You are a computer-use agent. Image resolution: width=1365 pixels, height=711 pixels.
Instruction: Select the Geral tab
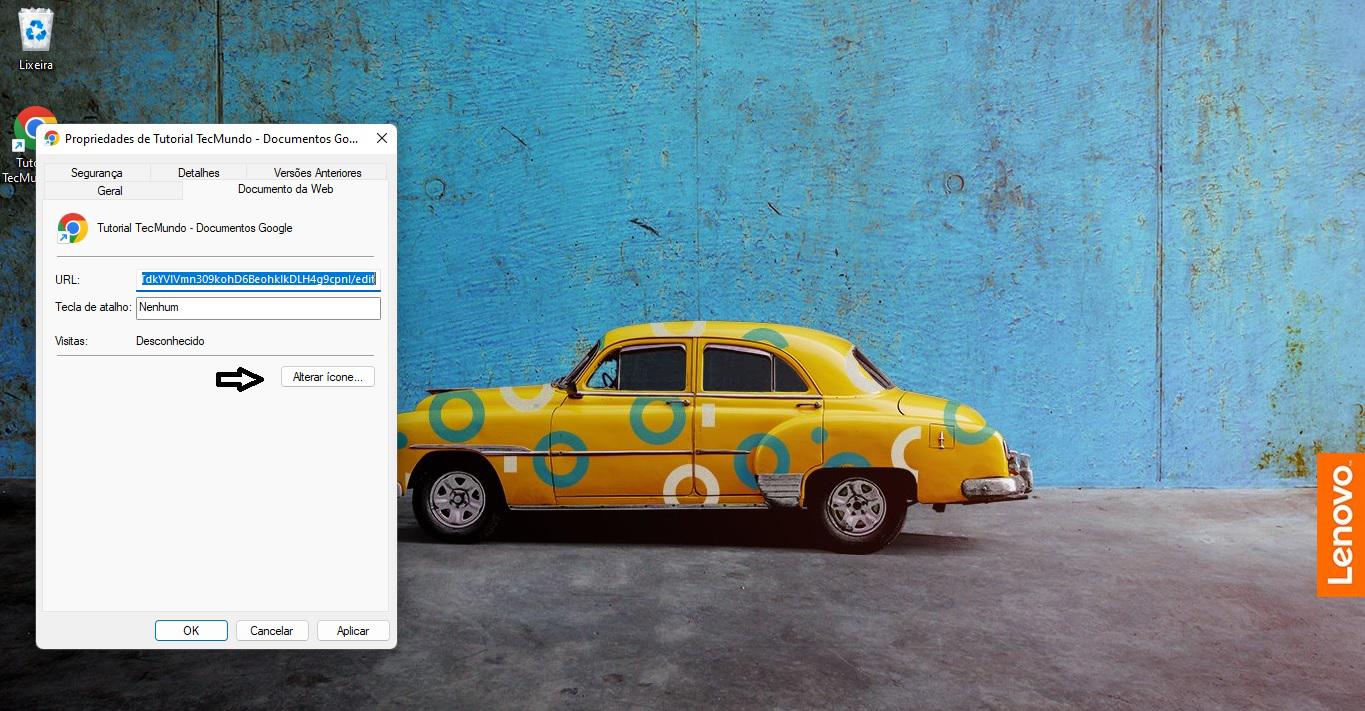pyautogui.click(x=110, y=190)
